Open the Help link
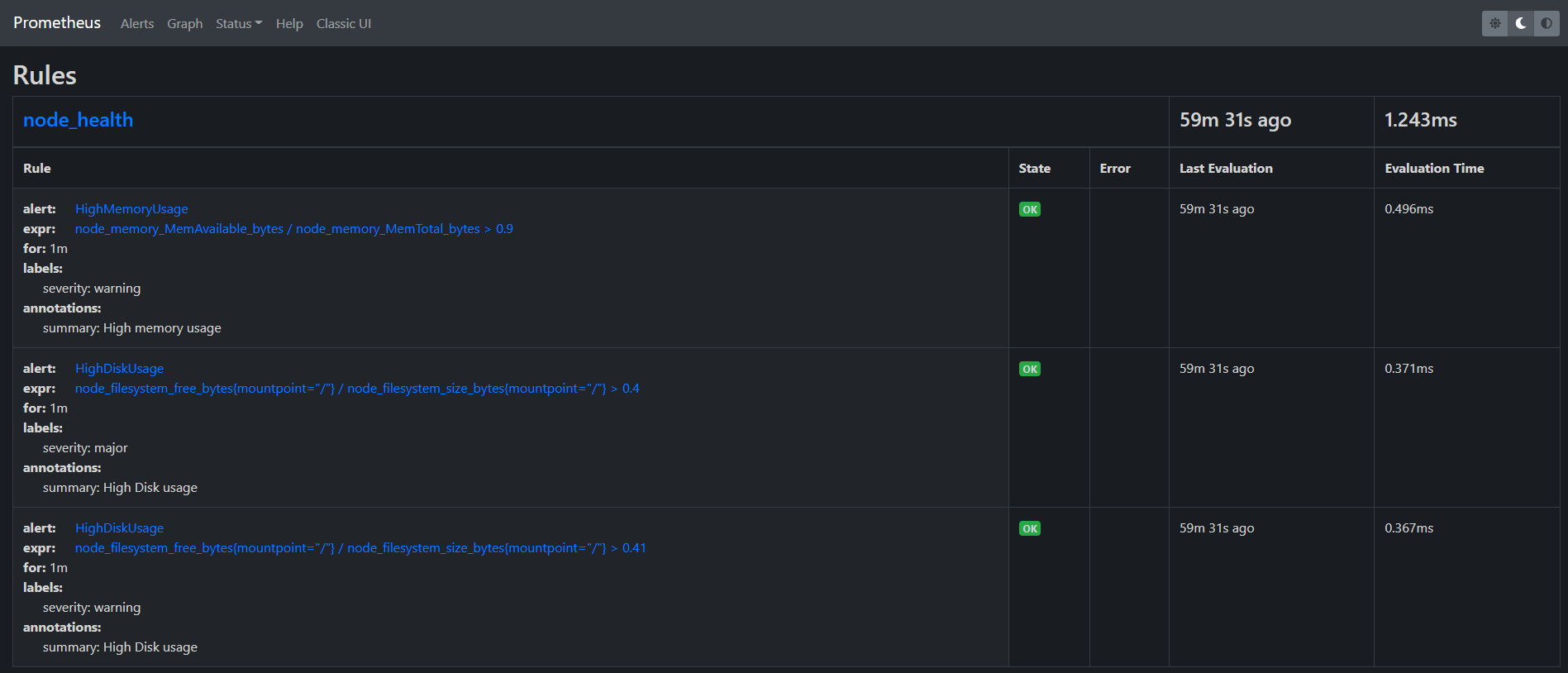This screenshot has height=673, width=1568. click(x=289, y=24)
